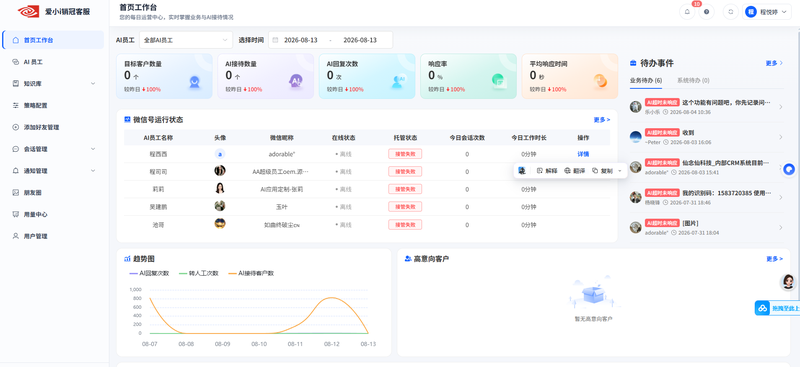Click the assistant avatar float button

point(788,282)
